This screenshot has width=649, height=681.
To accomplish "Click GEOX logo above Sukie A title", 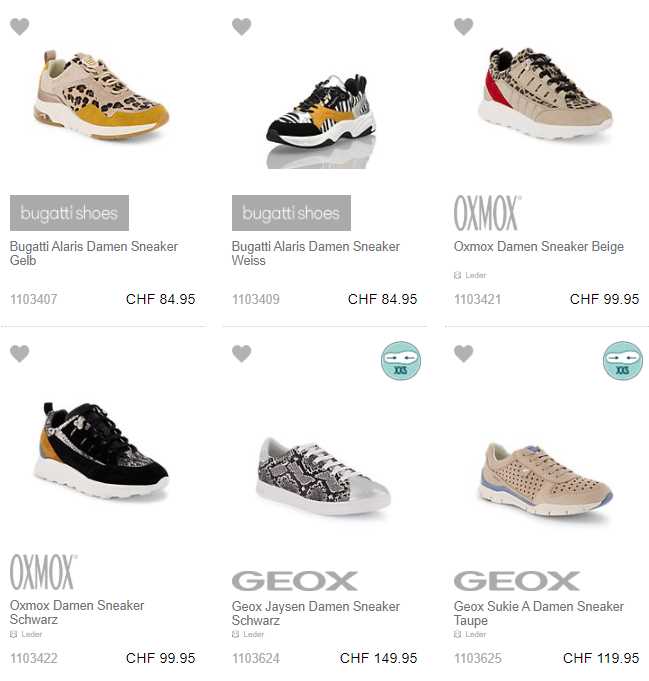I will tap(517, 581).
